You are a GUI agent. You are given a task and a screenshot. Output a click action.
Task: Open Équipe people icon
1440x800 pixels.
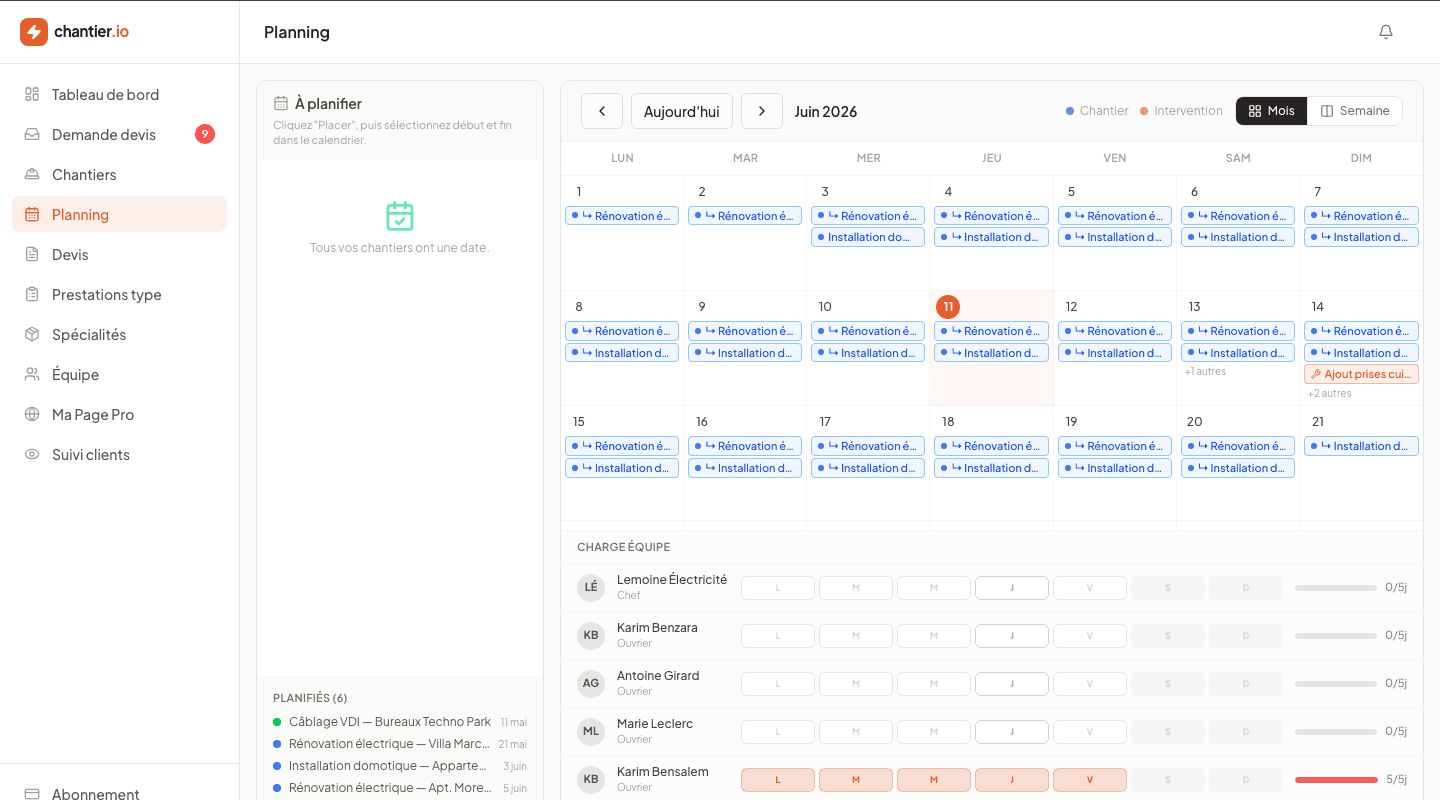tap(32, 375)
